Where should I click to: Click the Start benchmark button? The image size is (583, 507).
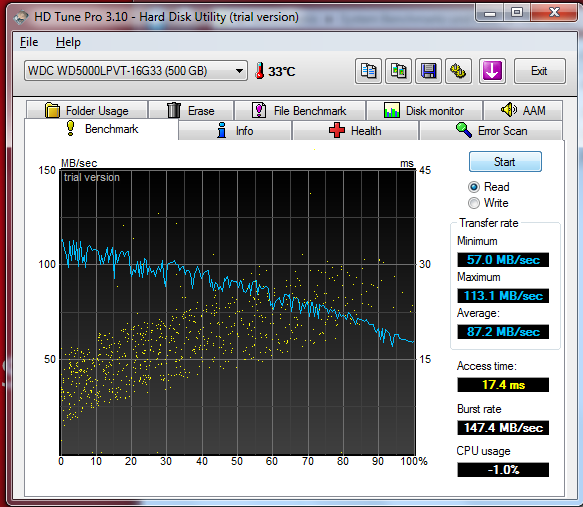pos(505,162)
